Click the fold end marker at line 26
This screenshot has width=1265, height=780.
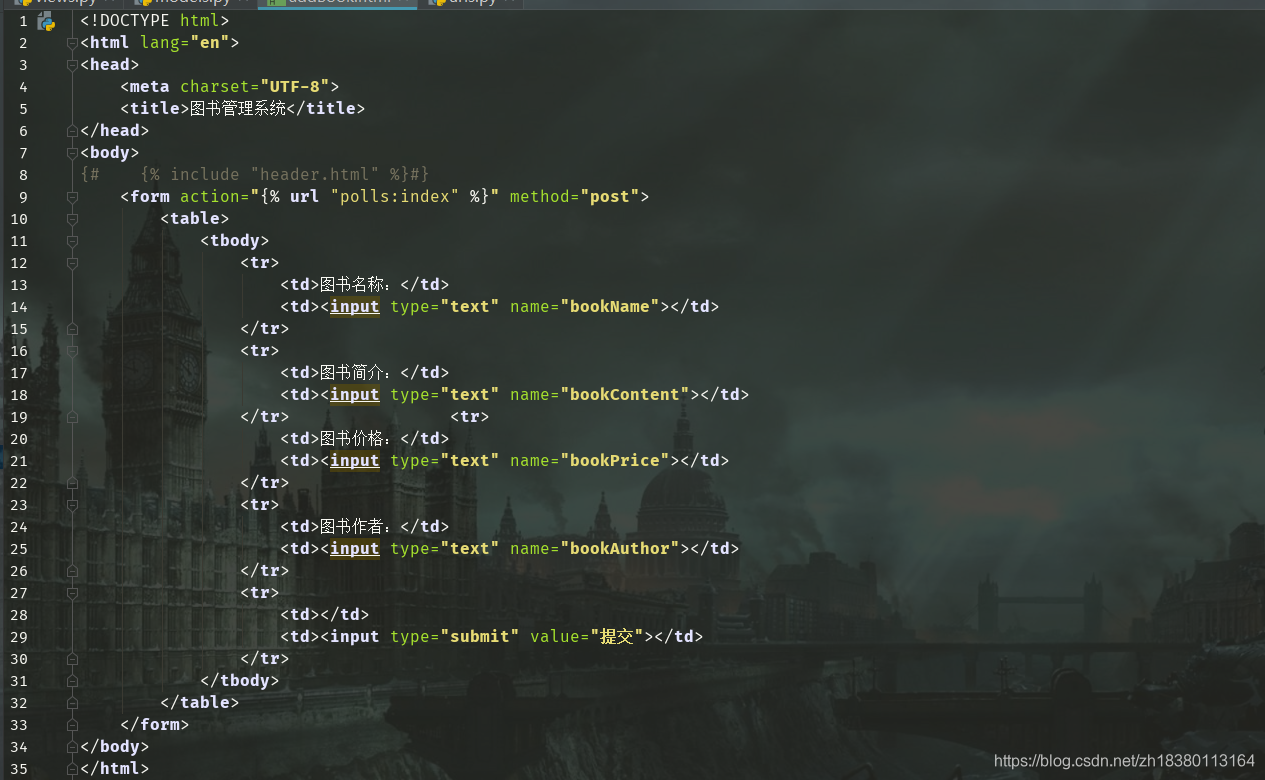pos(72,571)
